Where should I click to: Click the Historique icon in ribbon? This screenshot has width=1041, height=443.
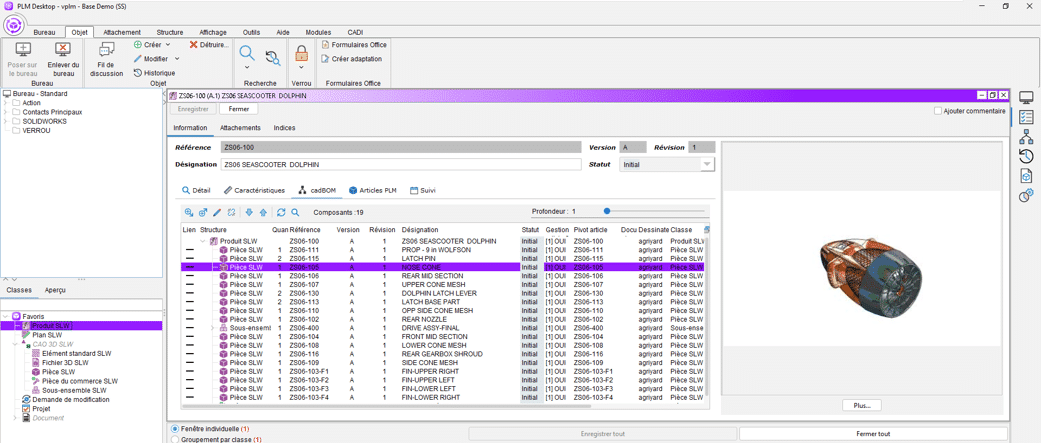coord(138,73)
